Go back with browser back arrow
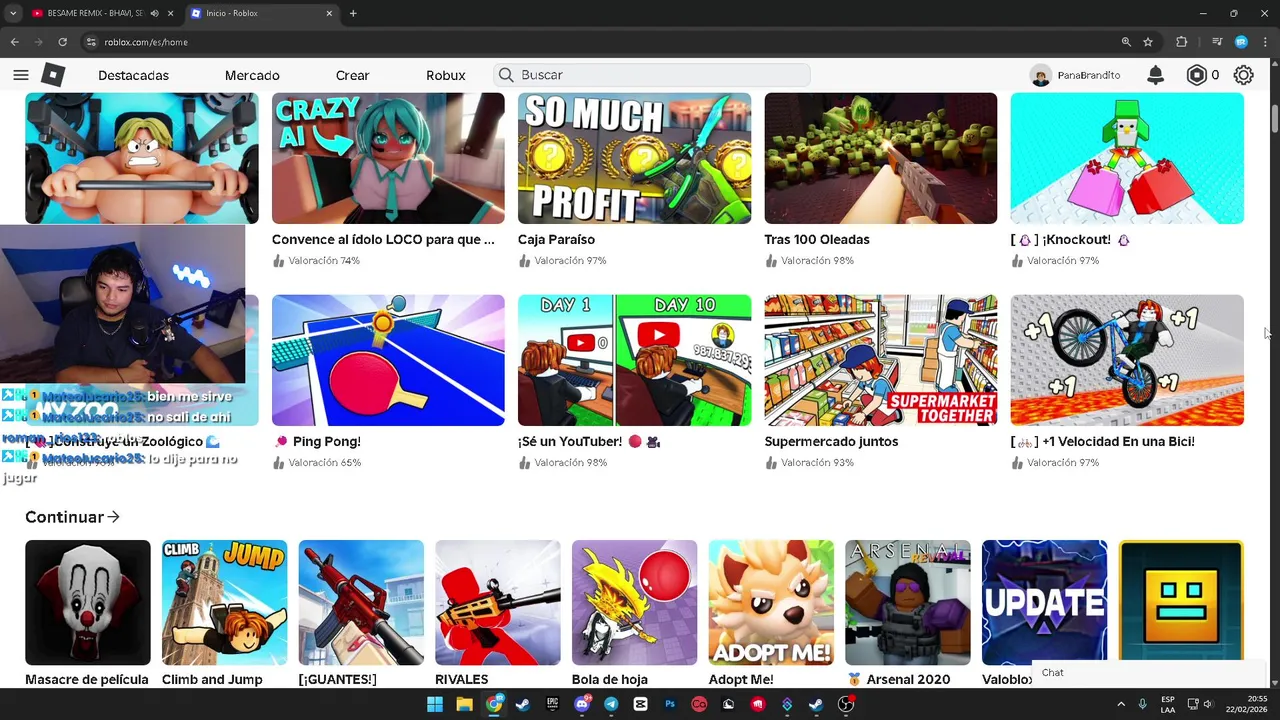Viewport: 1280px width, 720px height. [x=14, y=42]
